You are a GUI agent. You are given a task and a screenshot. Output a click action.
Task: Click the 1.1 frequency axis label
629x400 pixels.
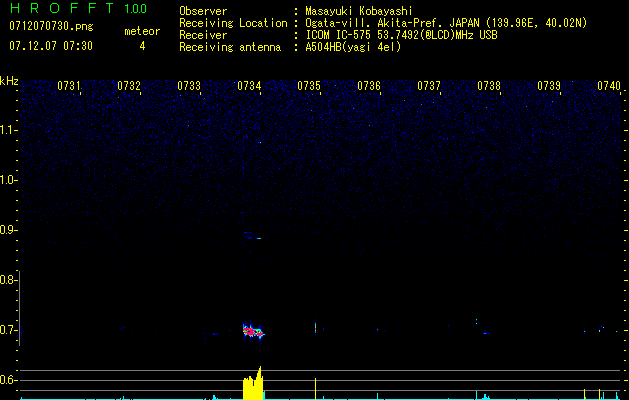pyautogui.click(x=8, y=130)
